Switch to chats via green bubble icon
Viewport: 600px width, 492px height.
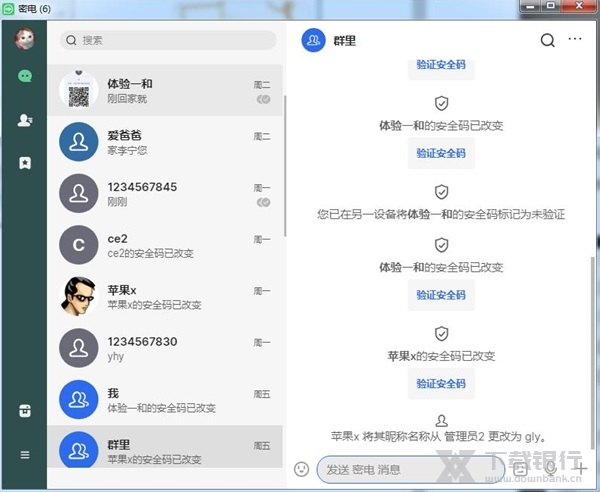(x=25, y=76)
